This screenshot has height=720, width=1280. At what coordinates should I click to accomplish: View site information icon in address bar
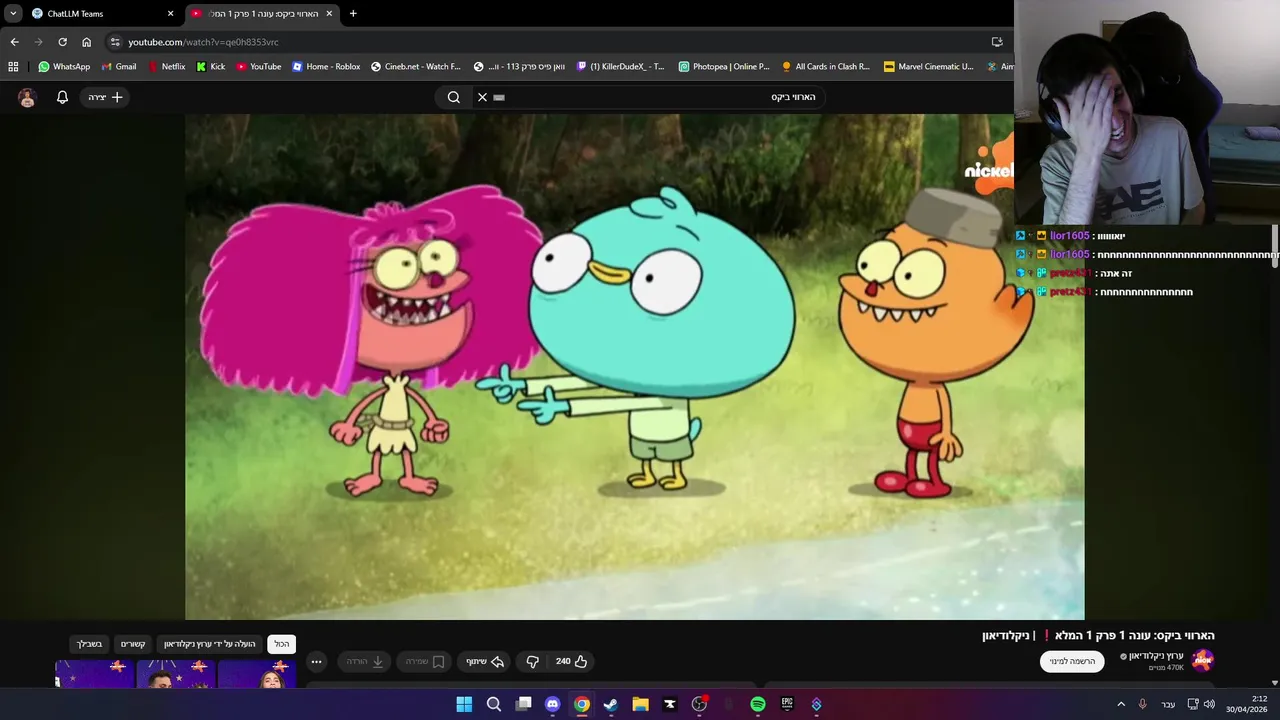pos(115,42)
